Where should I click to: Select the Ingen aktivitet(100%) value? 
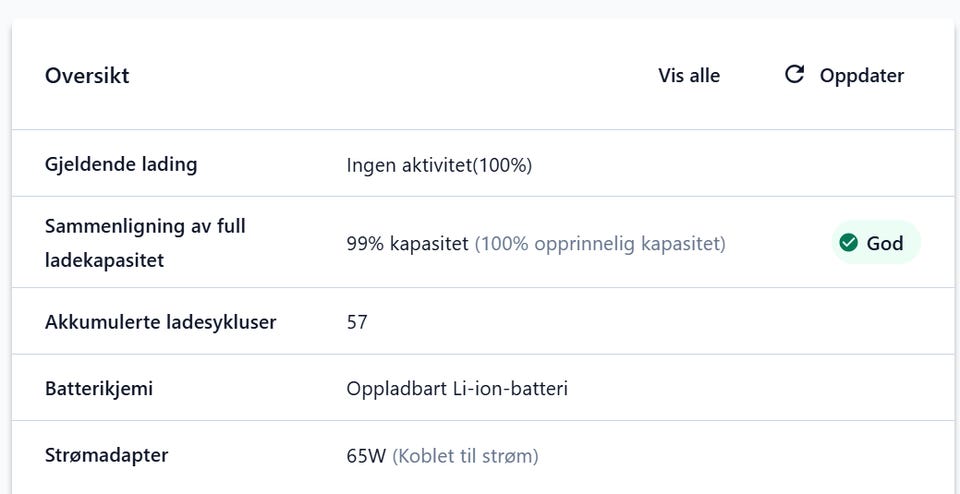pos(439,165)
